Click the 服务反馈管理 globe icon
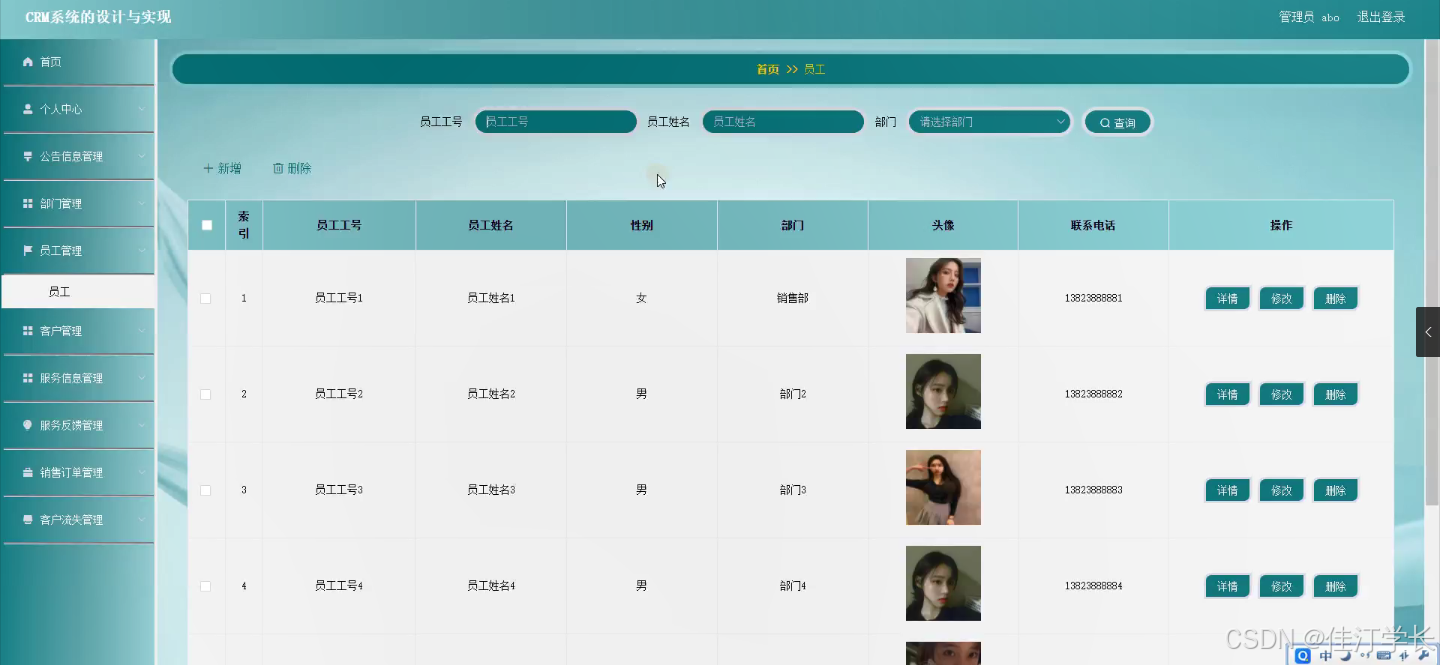This screenshot has height=665, width=1440. [29, 425]
